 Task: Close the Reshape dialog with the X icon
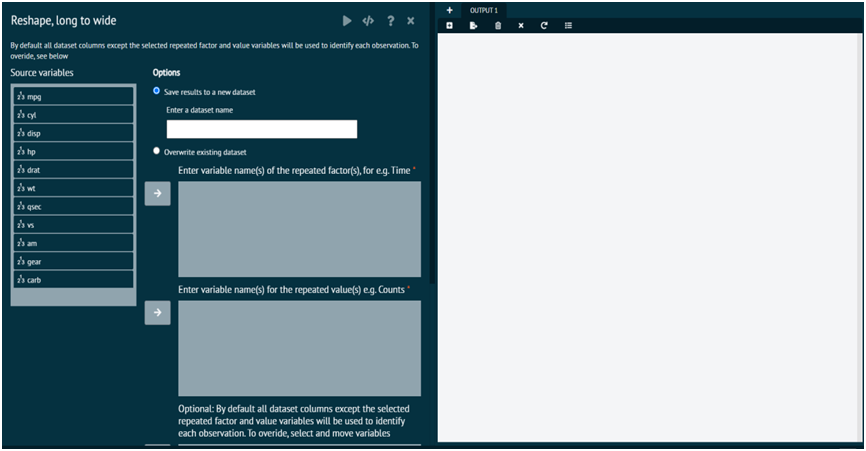[411, 20]
